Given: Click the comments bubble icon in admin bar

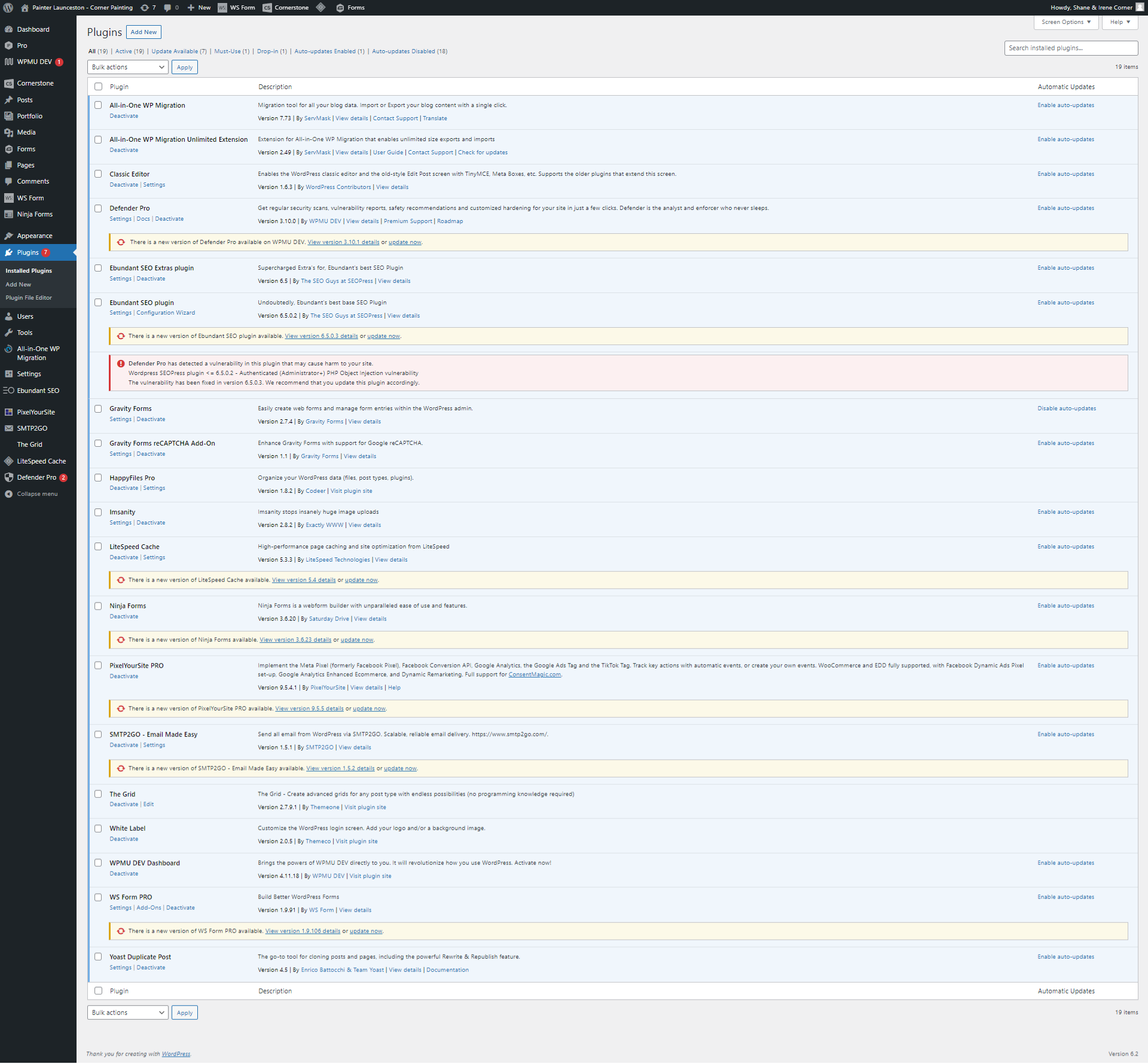Looking at the screenshot, I should [x=168, y=8].
